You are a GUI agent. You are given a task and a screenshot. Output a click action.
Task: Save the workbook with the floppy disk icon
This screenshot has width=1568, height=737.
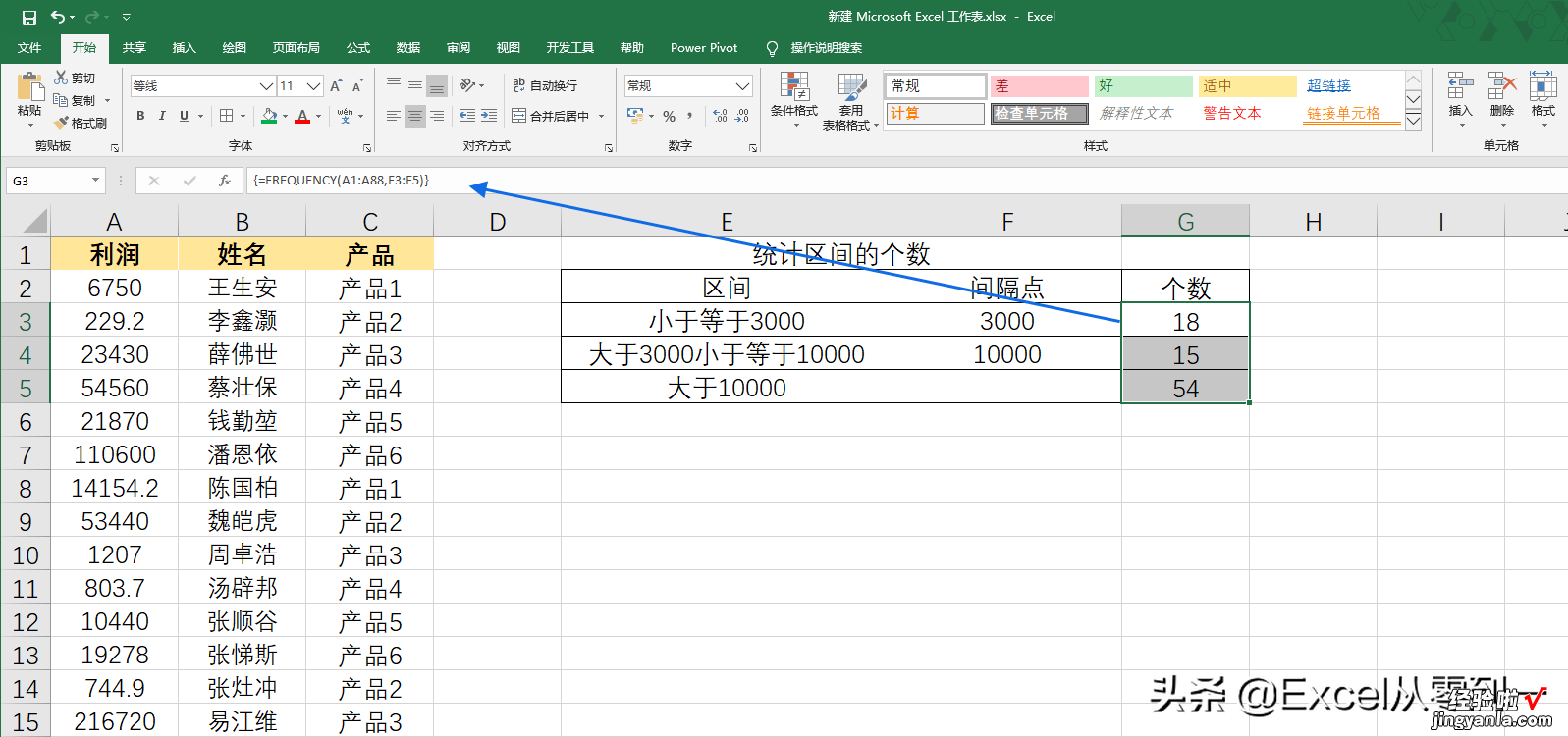coord(29,17)
